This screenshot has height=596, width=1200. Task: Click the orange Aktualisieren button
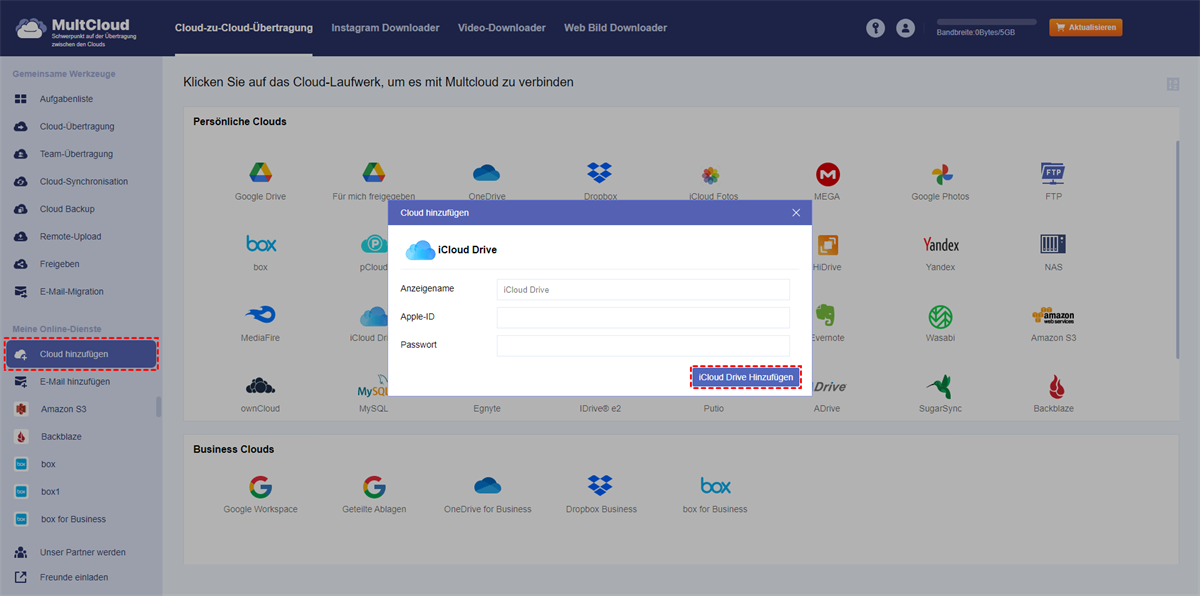(x=1085, y=28)
